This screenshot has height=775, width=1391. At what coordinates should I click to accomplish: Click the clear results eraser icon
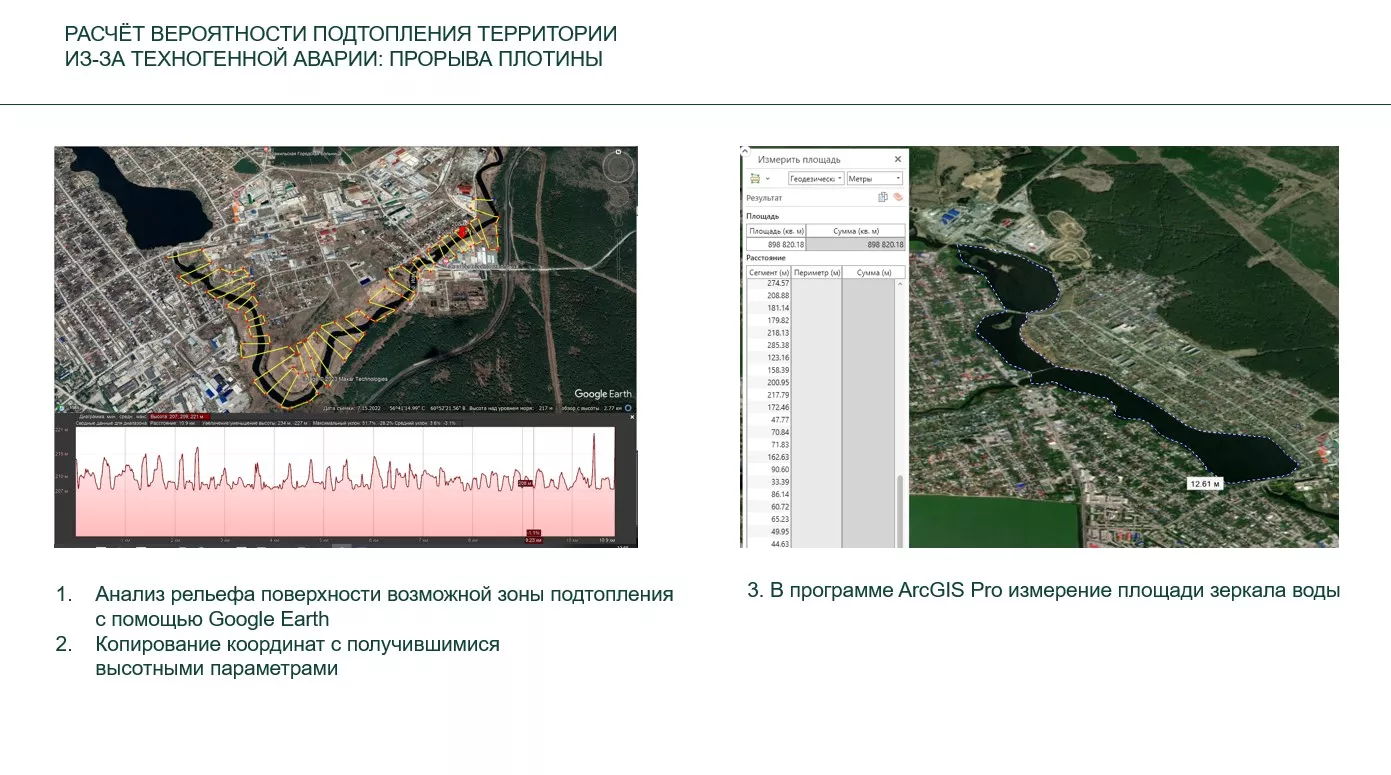(x=898, y=198)
